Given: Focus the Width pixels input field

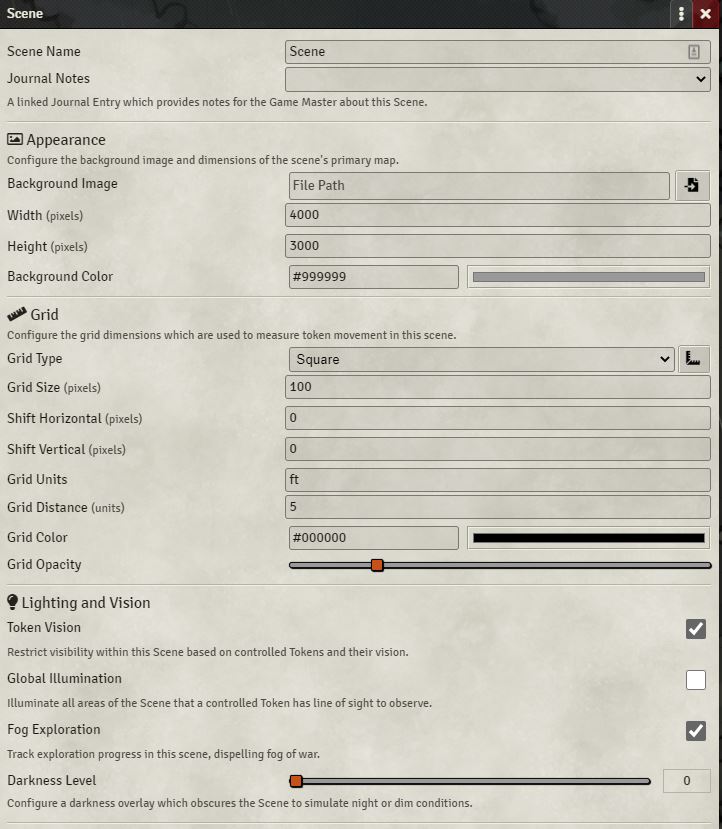Looking at the screenshot, I should coord(497,215).
